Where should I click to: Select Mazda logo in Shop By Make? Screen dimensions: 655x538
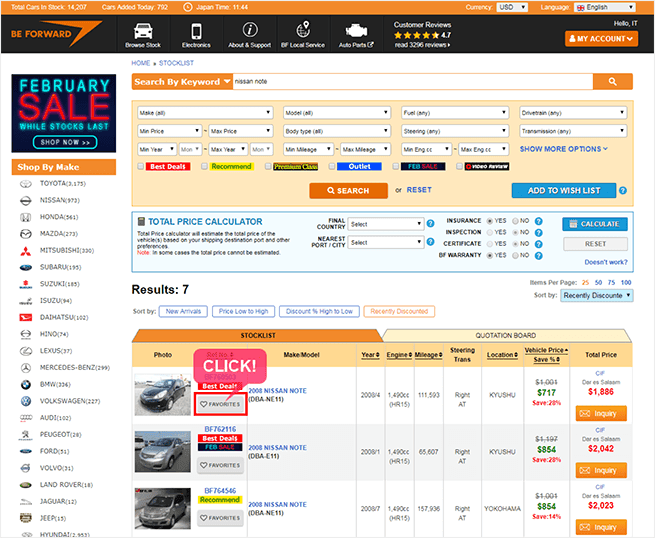tap(26, 234)
